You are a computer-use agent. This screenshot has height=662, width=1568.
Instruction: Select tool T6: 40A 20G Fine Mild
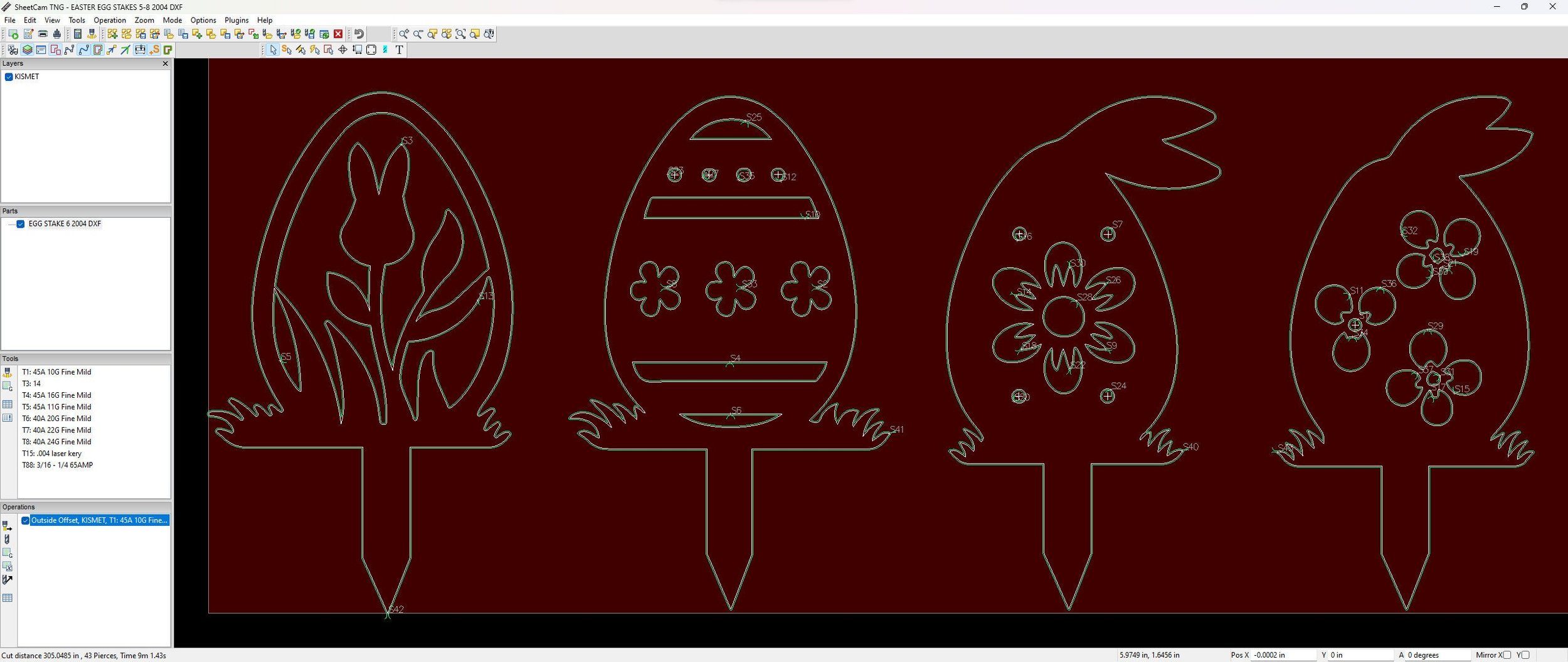(x=56, y=419)
